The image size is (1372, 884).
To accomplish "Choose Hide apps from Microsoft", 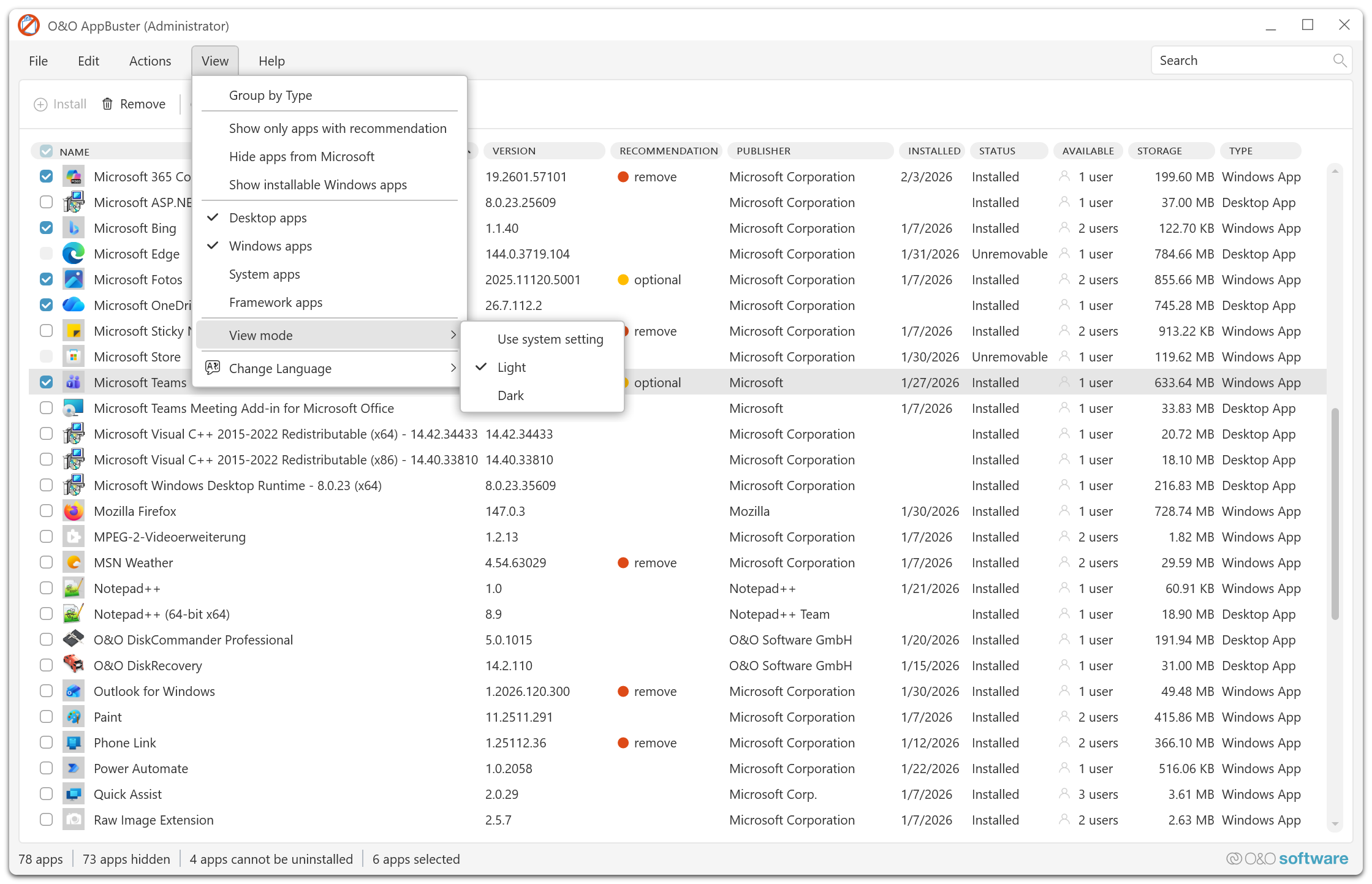I will (301, 157).
